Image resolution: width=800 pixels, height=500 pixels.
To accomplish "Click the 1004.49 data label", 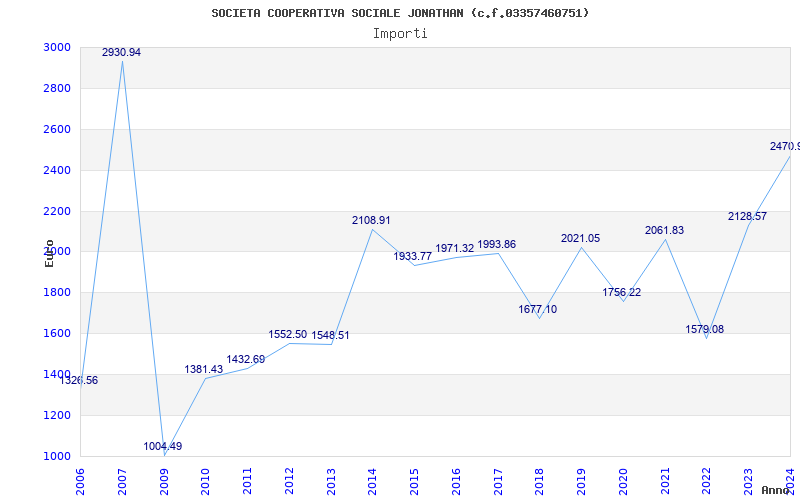I will (163, 446).
